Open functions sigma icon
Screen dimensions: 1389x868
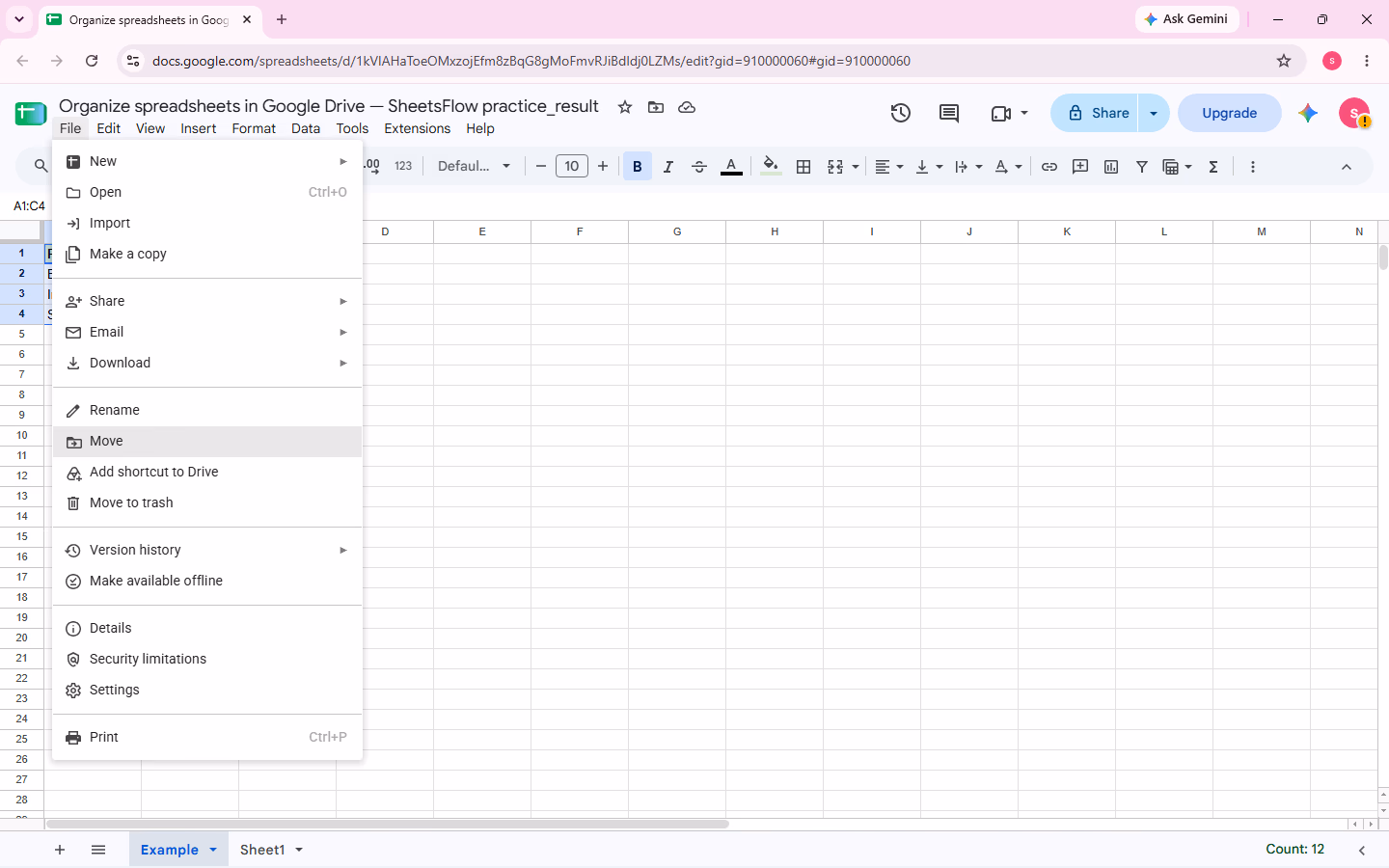(x=1213, y=167)
